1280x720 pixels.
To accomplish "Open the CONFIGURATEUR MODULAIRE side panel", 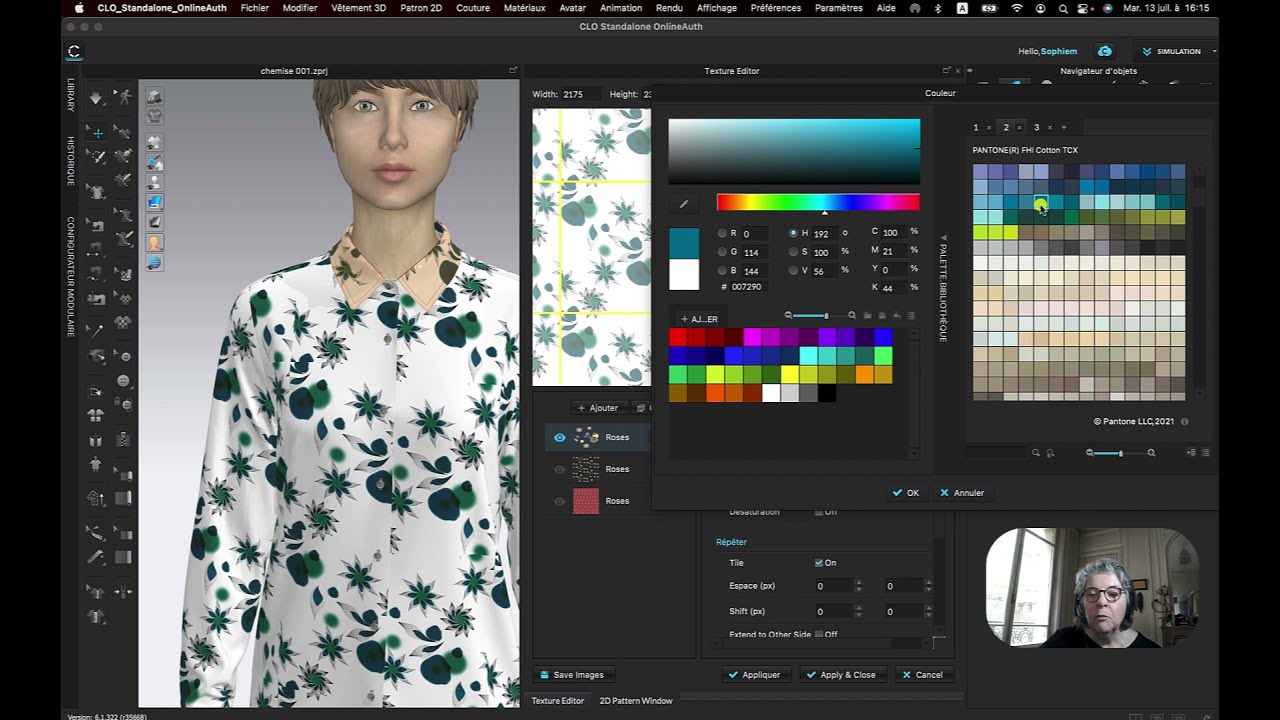I will (x=71, y=277).
